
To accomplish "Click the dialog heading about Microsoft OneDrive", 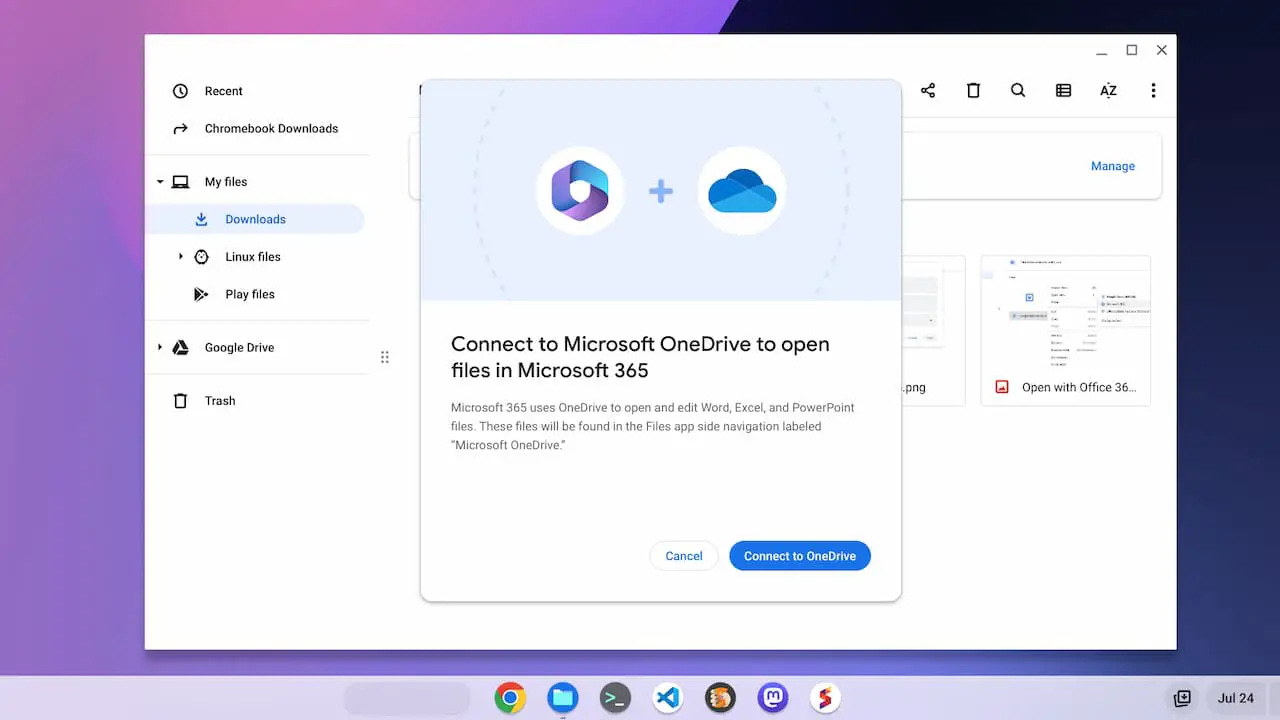I will coord(640,357).
